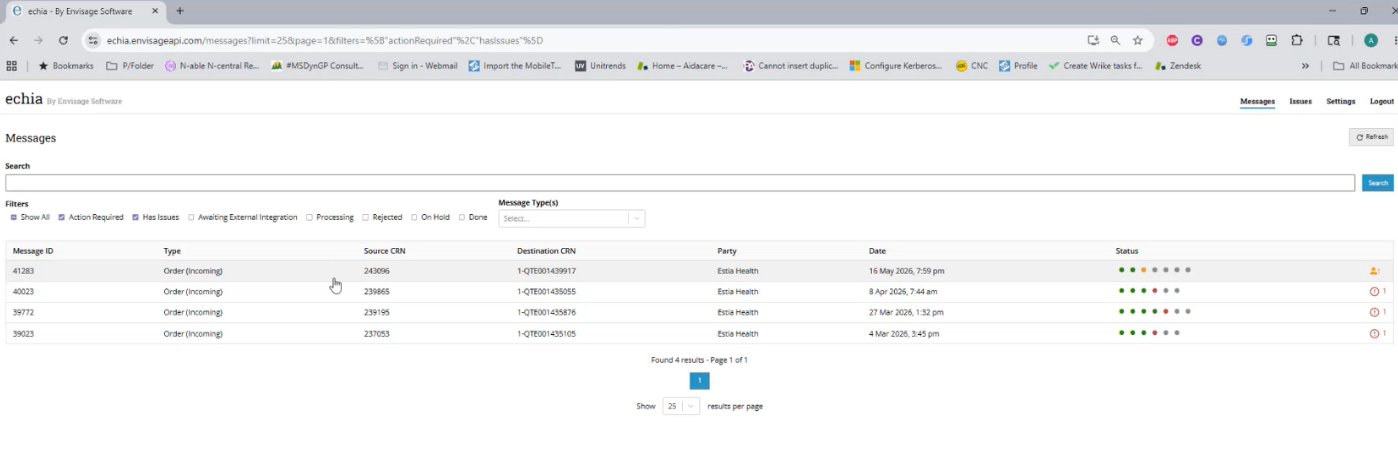Image resolution: width=1398 pixels, height=449 pixels.
Task: Click the orange user icon on row 41283
Action: pyautogui.click(x=1375, y=271)
